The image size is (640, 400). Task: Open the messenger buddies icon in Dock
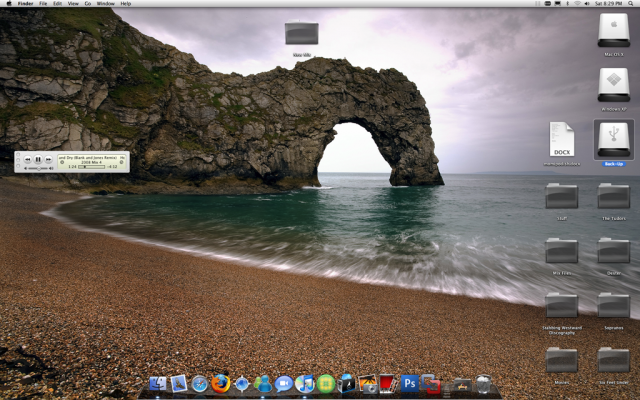[x=263, y=384]
